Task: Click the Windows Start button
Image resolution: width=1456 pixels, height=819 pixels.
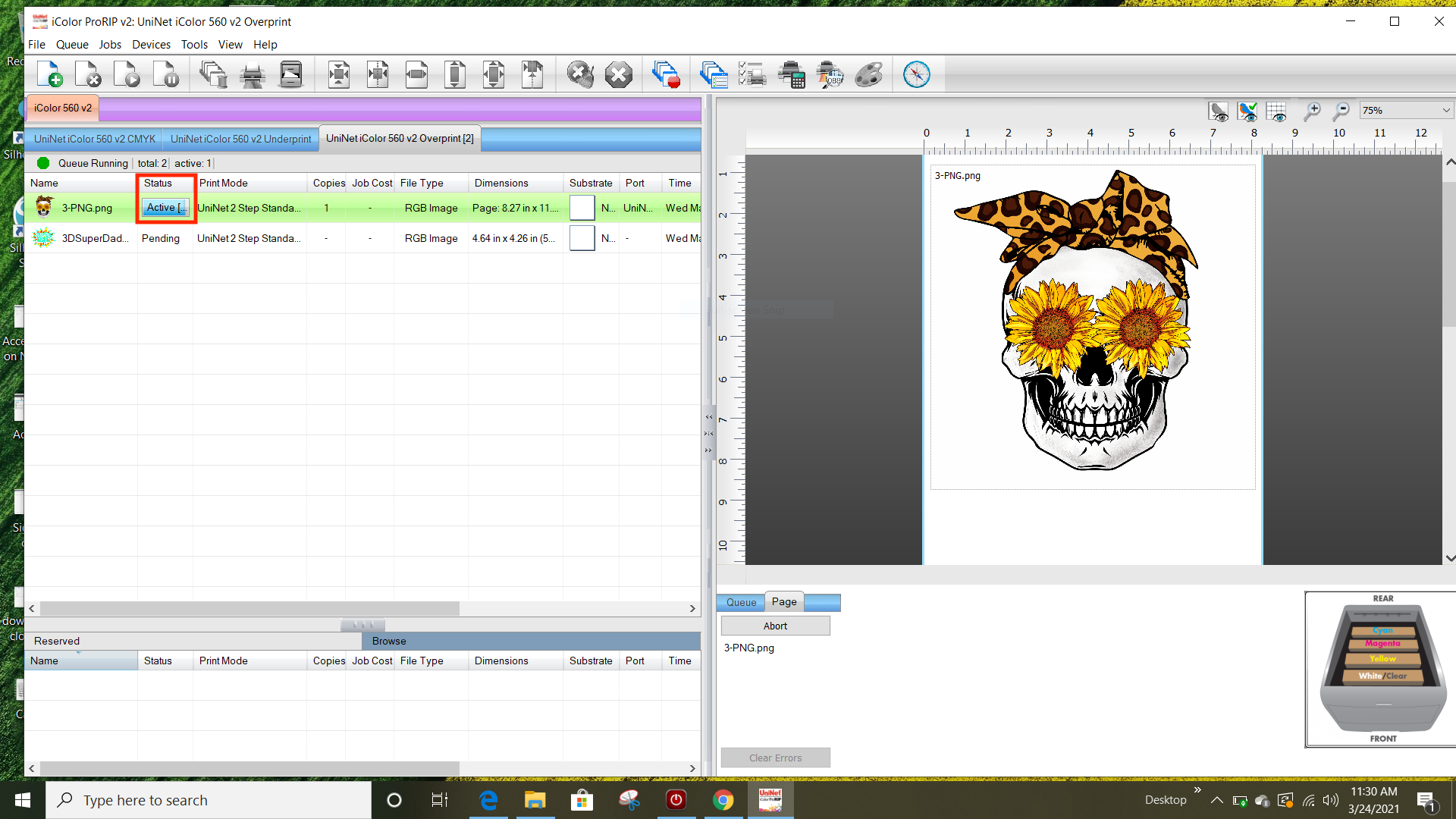Action: (x=23, y=800)
